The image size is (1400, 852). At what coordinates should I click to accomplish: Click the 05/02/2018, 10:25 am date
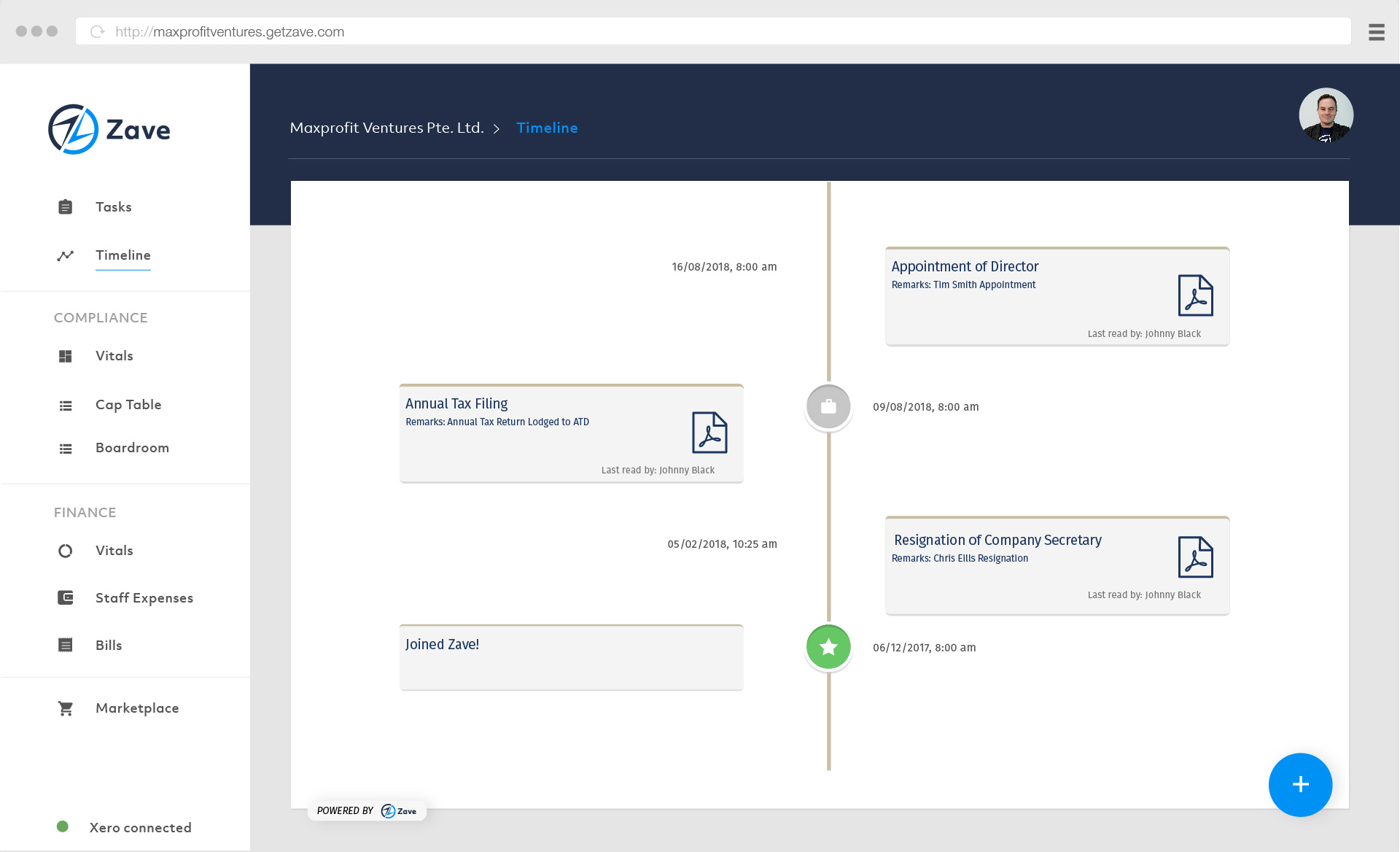point(722,544)
